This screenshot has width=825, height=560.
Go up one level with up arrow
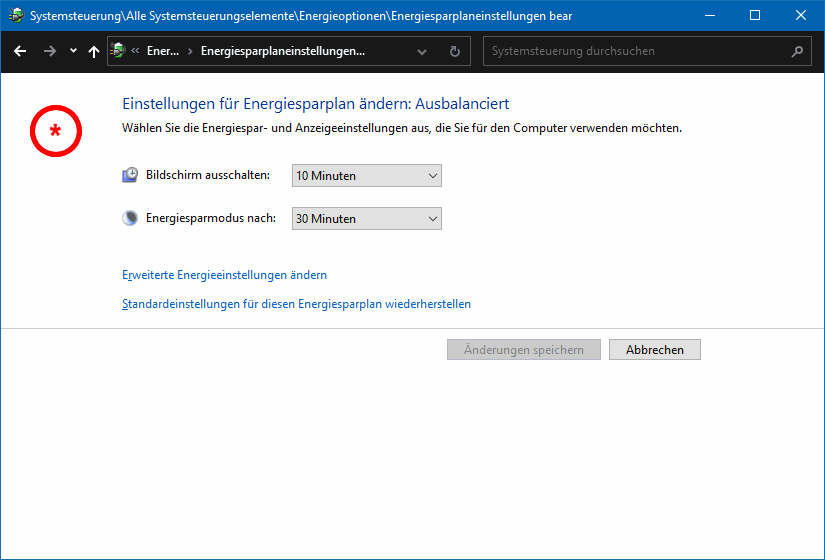pos(94,51)
